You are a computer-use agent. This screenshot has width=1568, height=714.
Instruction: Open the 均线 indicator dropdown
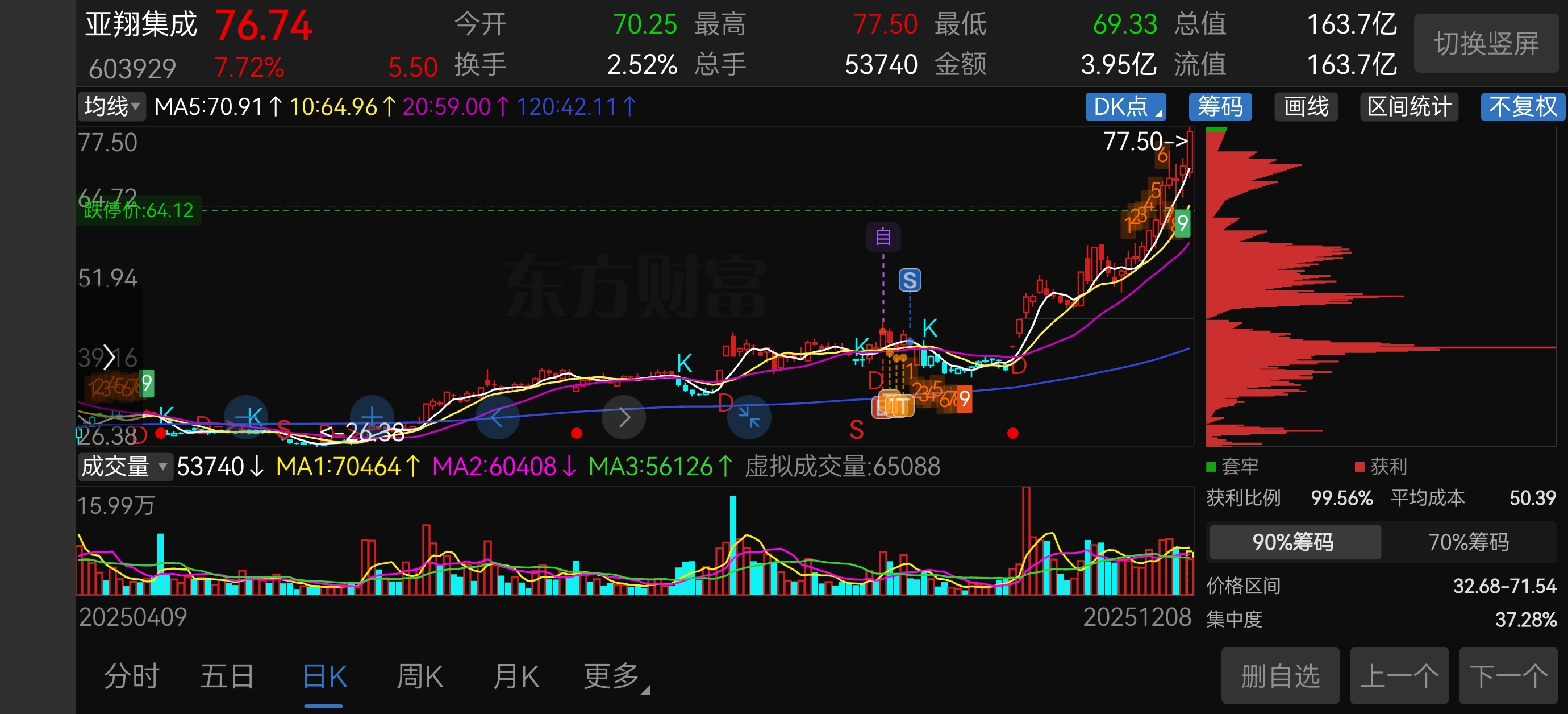tap(111, 107)
